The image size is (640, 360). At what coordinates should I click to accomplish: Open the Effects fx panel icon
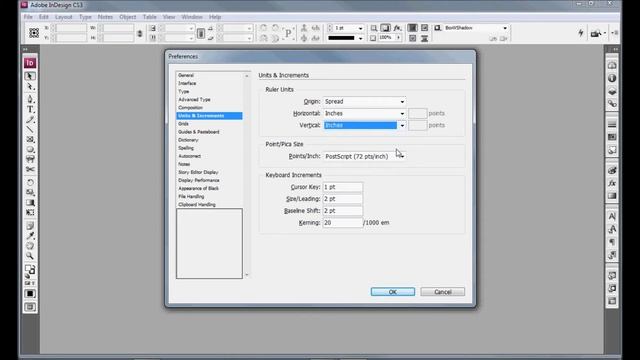(612, 183)
